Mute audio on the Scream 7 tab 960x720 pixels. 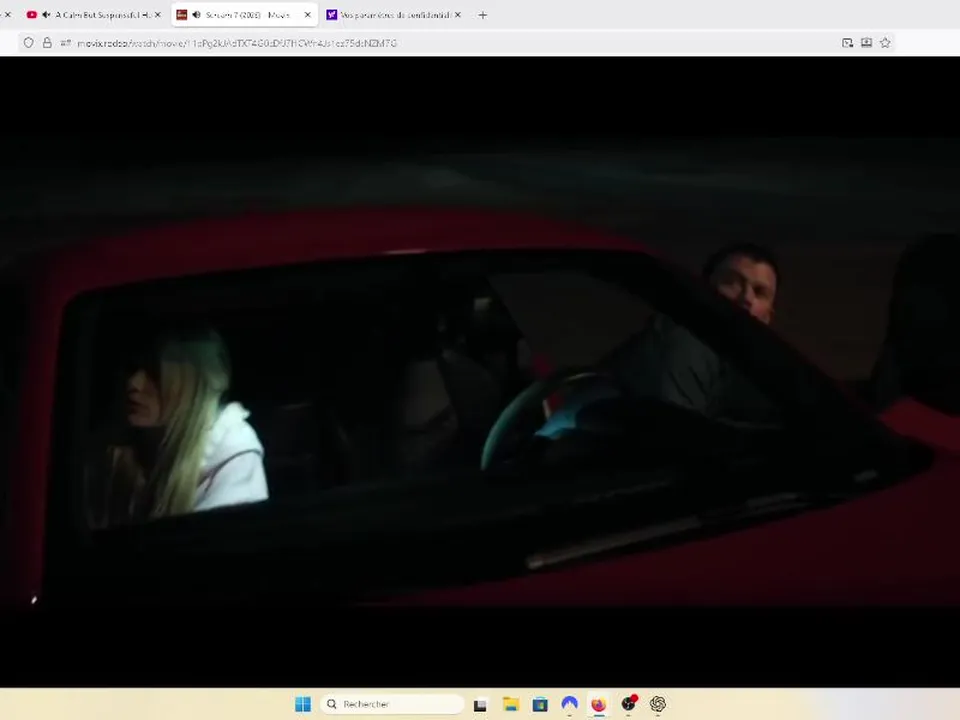pos(197,15)
